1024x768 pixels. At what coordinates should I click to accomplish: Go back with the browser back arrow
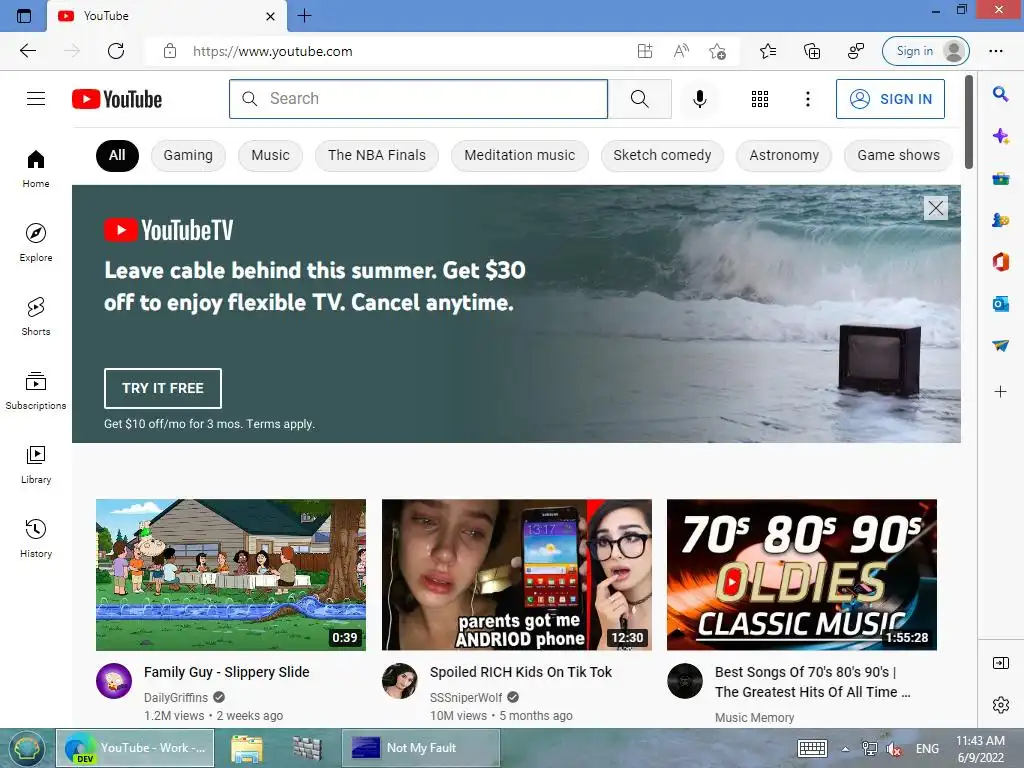27,51
